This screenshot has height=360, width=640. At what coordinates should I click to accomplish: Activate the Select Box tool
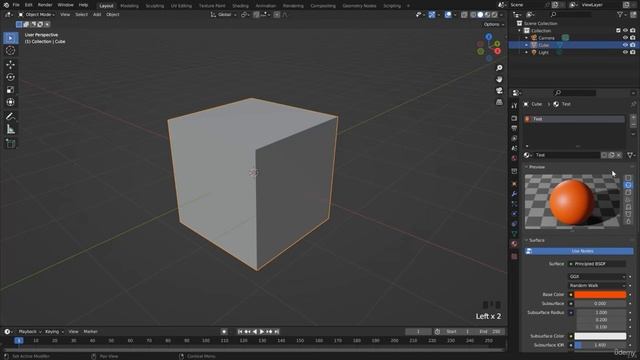click(x=11, y=38)
